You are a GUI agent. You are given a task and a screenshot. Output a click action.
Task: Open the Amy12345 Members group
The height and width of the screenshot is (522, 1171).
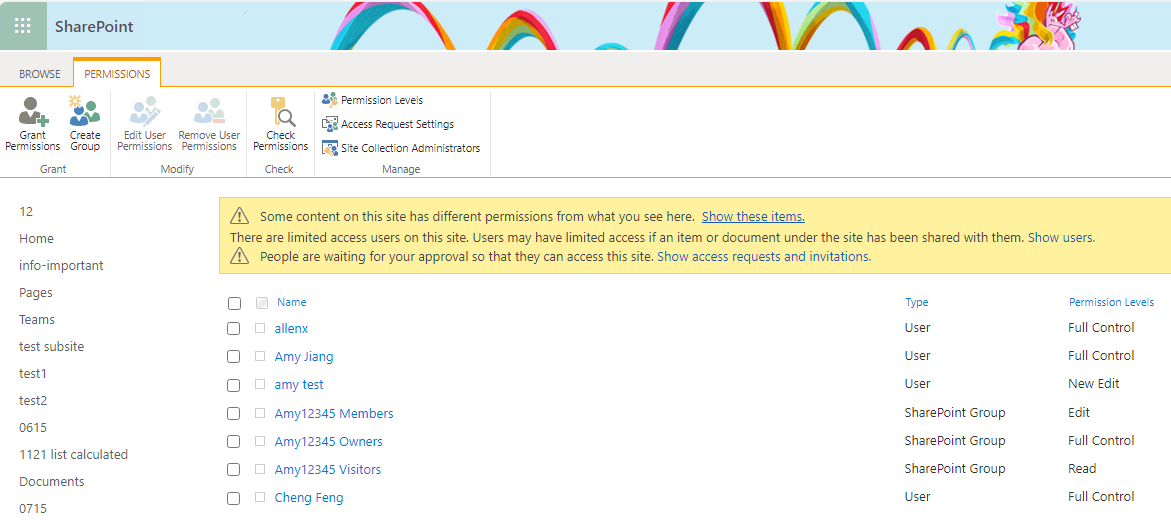(334, 413)
